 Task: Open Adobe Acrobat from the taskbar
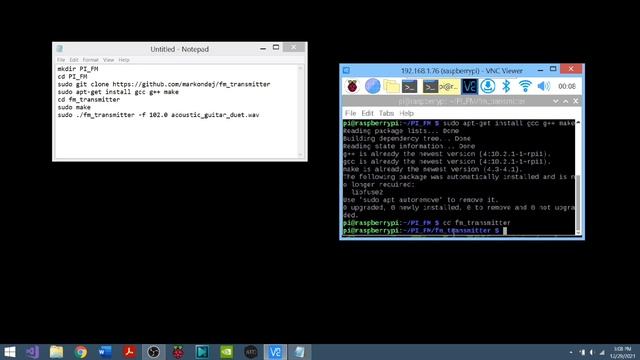129,352
